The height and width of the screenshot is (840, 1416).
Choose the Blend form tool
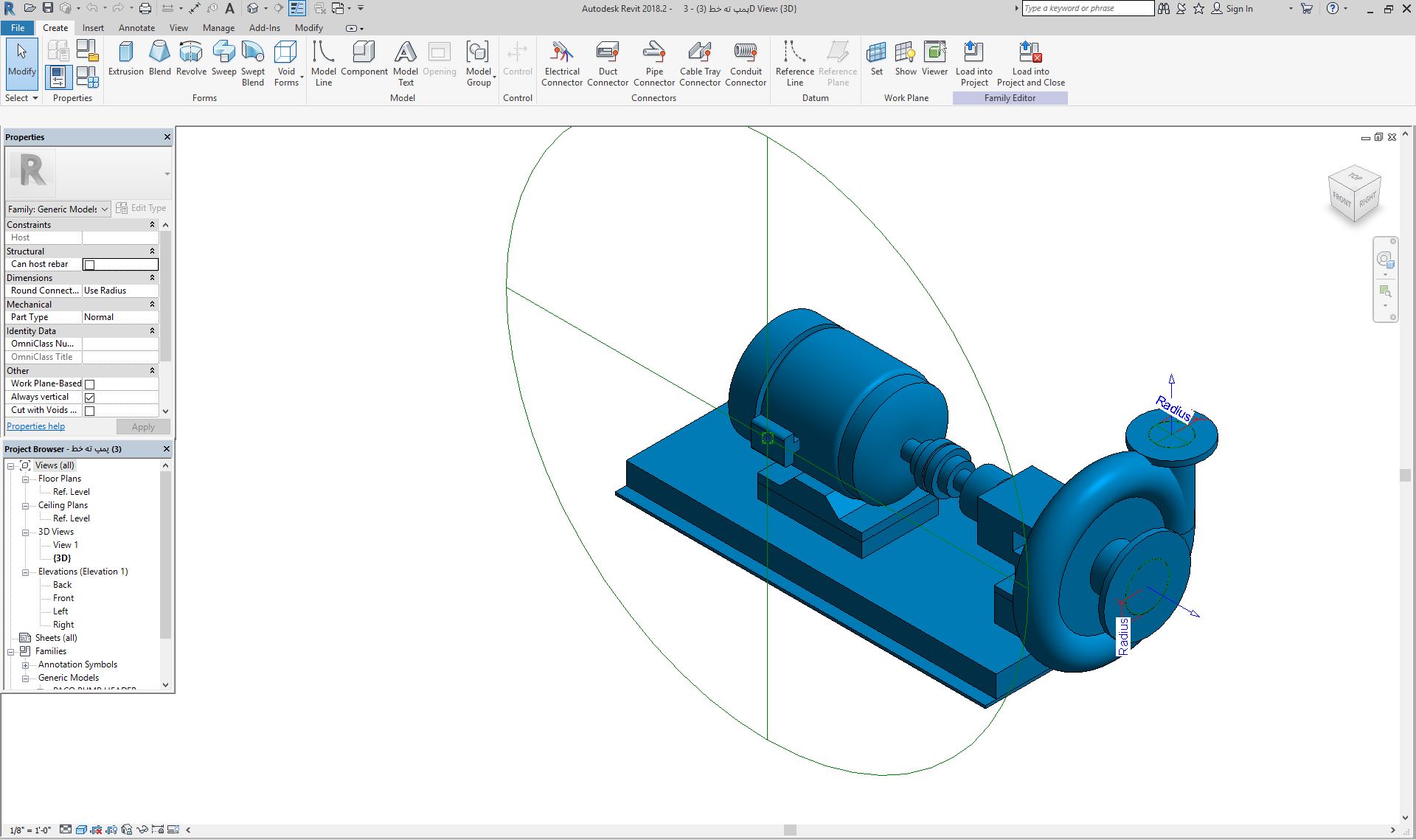tap(159, 59)
